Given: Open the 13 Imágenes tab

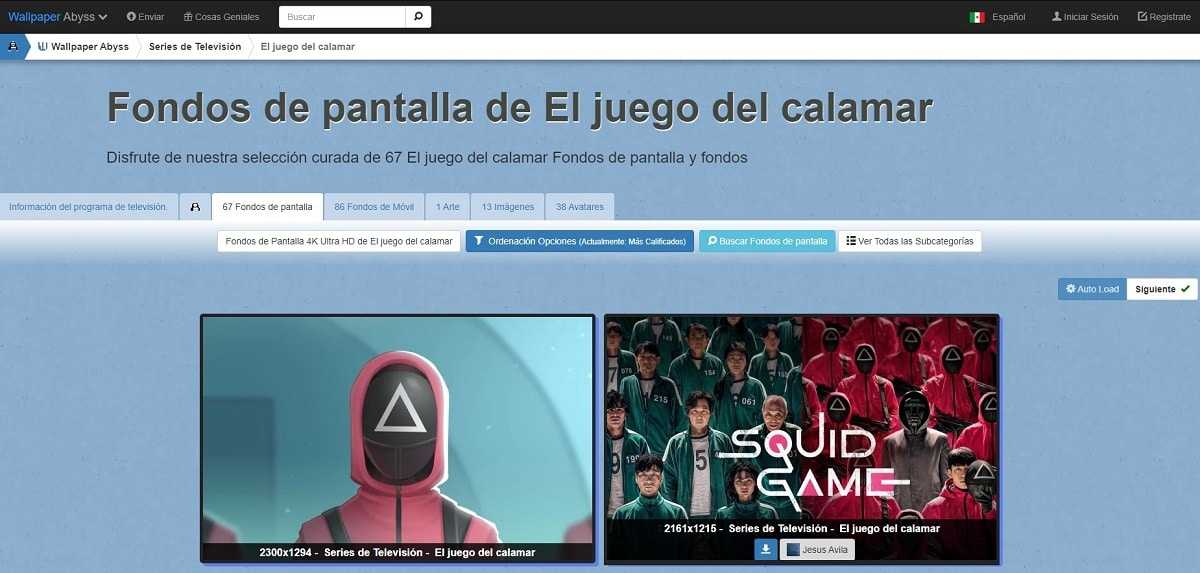Looking at the screenshot, I should [x=508, y=207].
